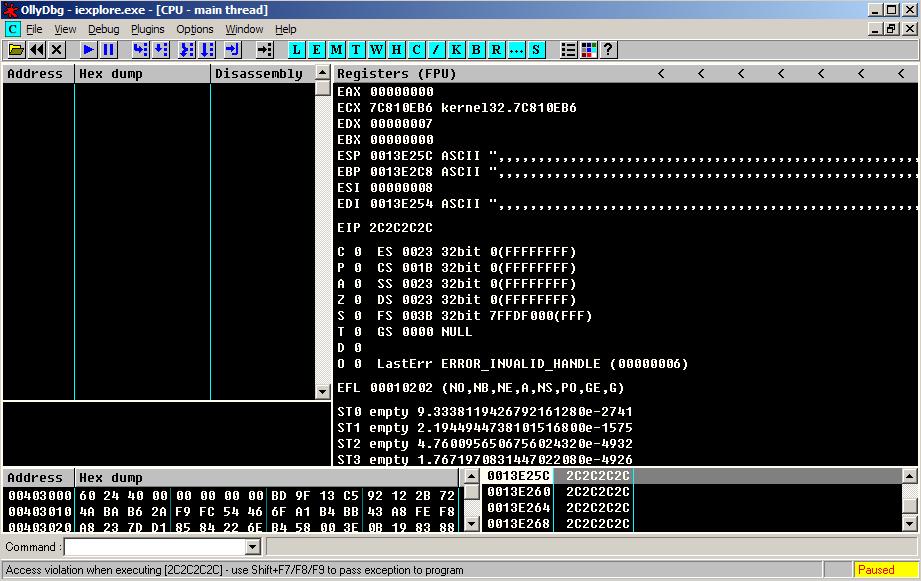Open the Options menu

point(194,29)
